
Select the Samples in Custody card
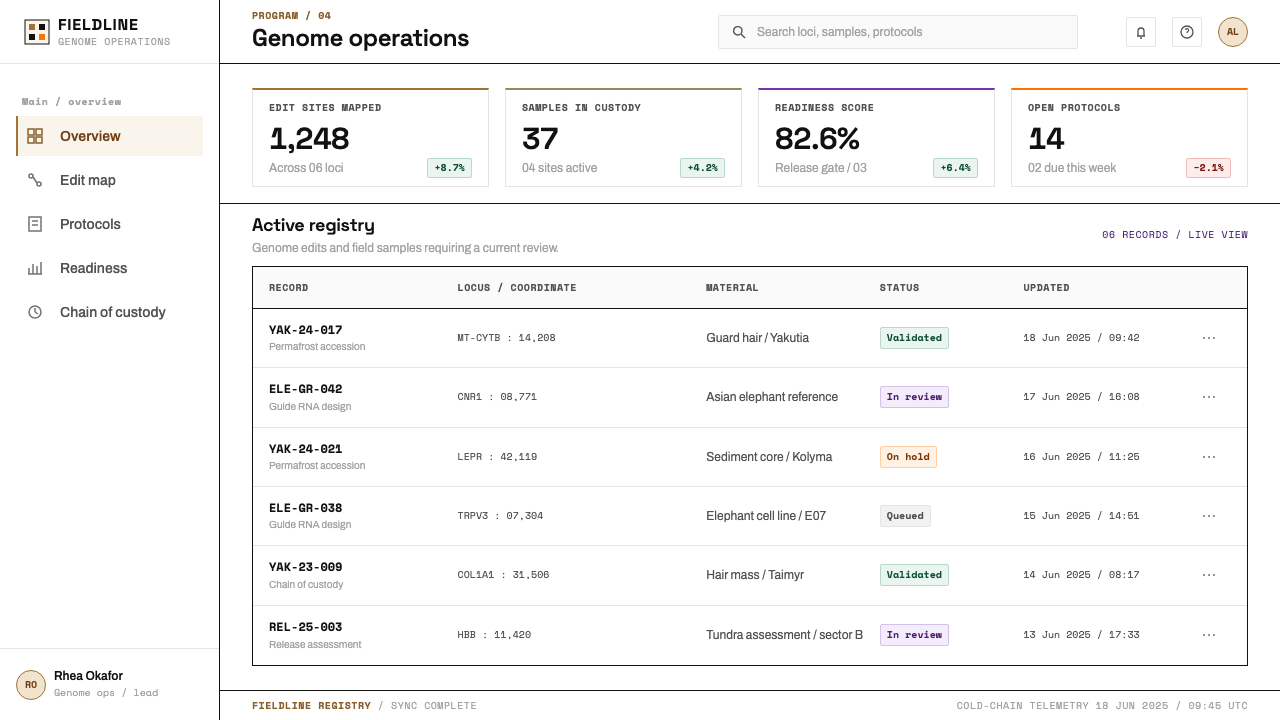623,137
